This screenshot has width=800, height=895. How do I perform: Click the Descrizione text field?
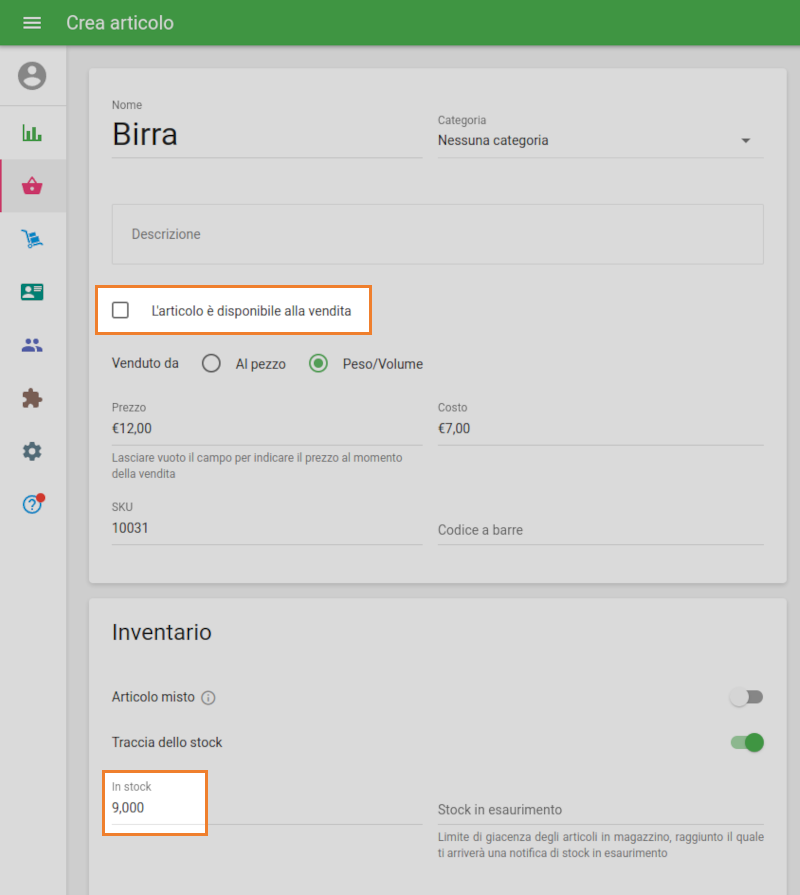pyautogui.click(x=437, y=234)
